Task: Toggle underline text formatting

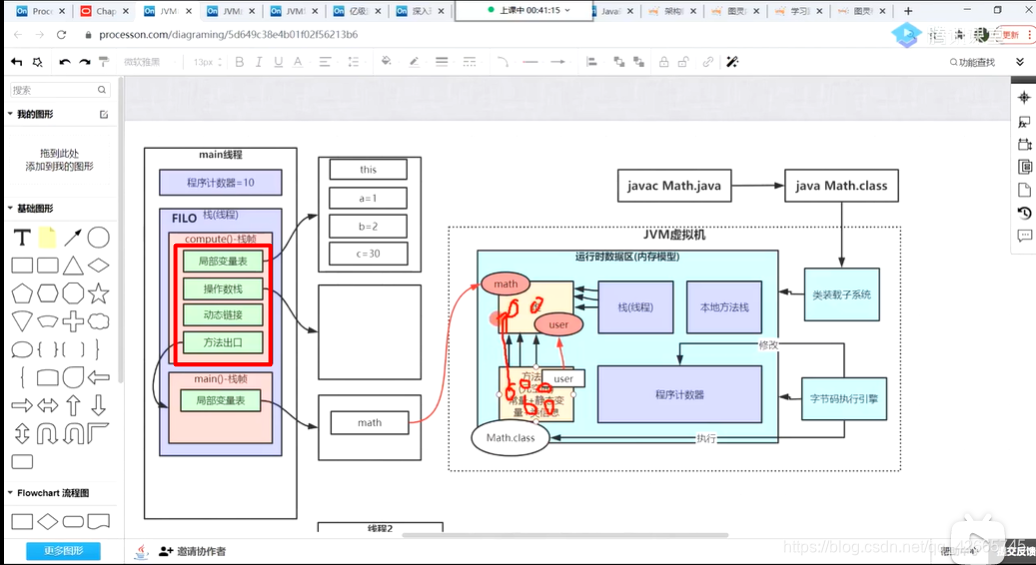Action: point(278,61)
